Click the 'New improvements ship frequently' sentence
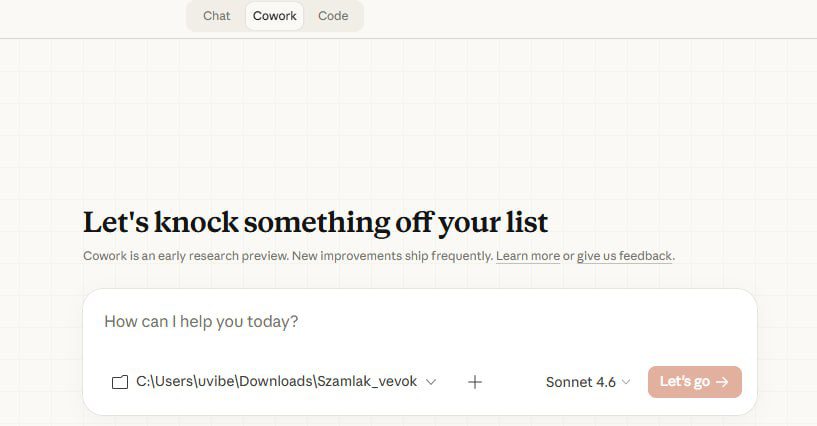Image resolution: width=817 pixels, height=426 pixels. pos(392,256)
